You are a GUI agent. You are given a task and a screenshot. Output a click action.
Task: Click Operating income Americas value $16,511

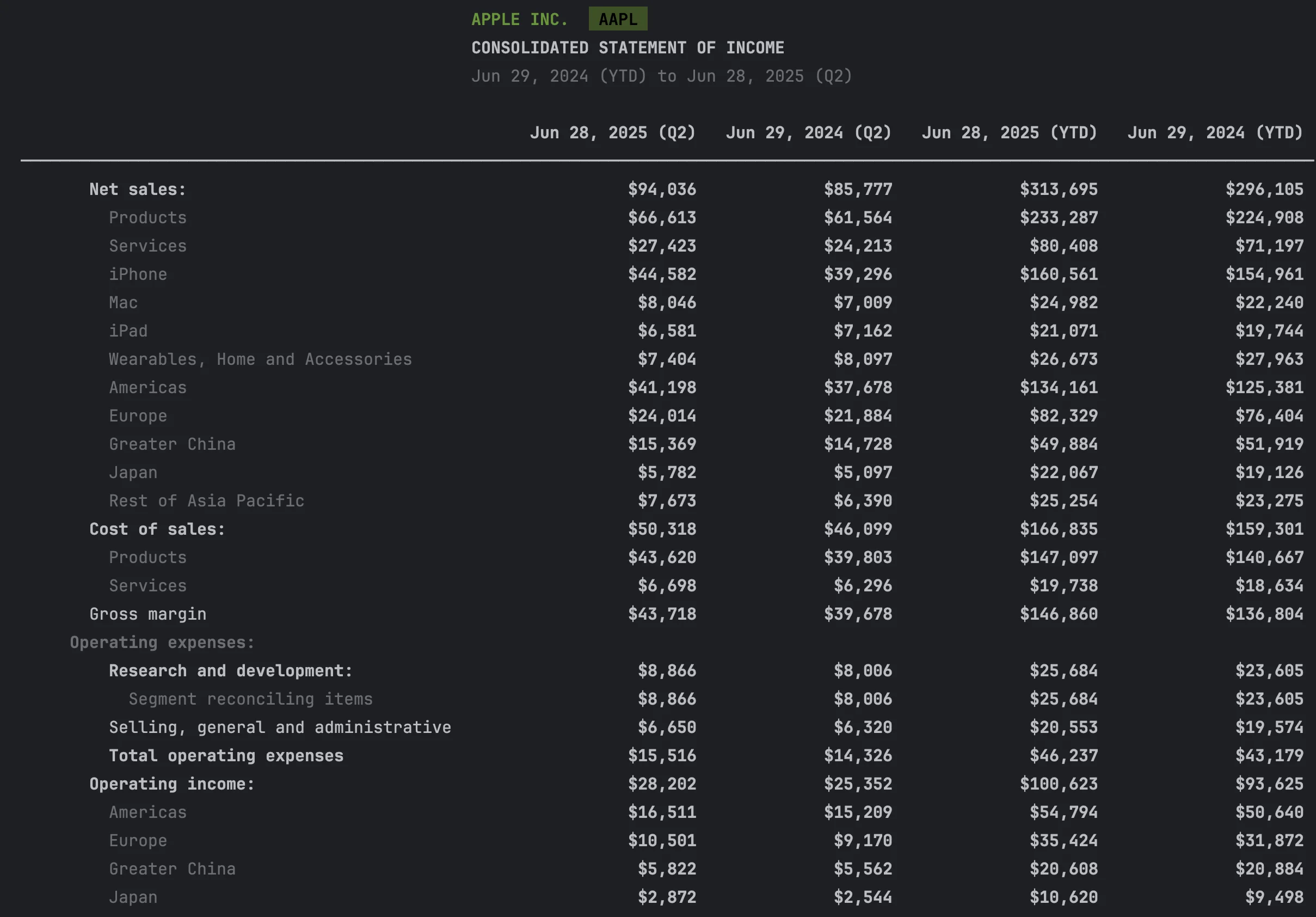coord(662,812)
